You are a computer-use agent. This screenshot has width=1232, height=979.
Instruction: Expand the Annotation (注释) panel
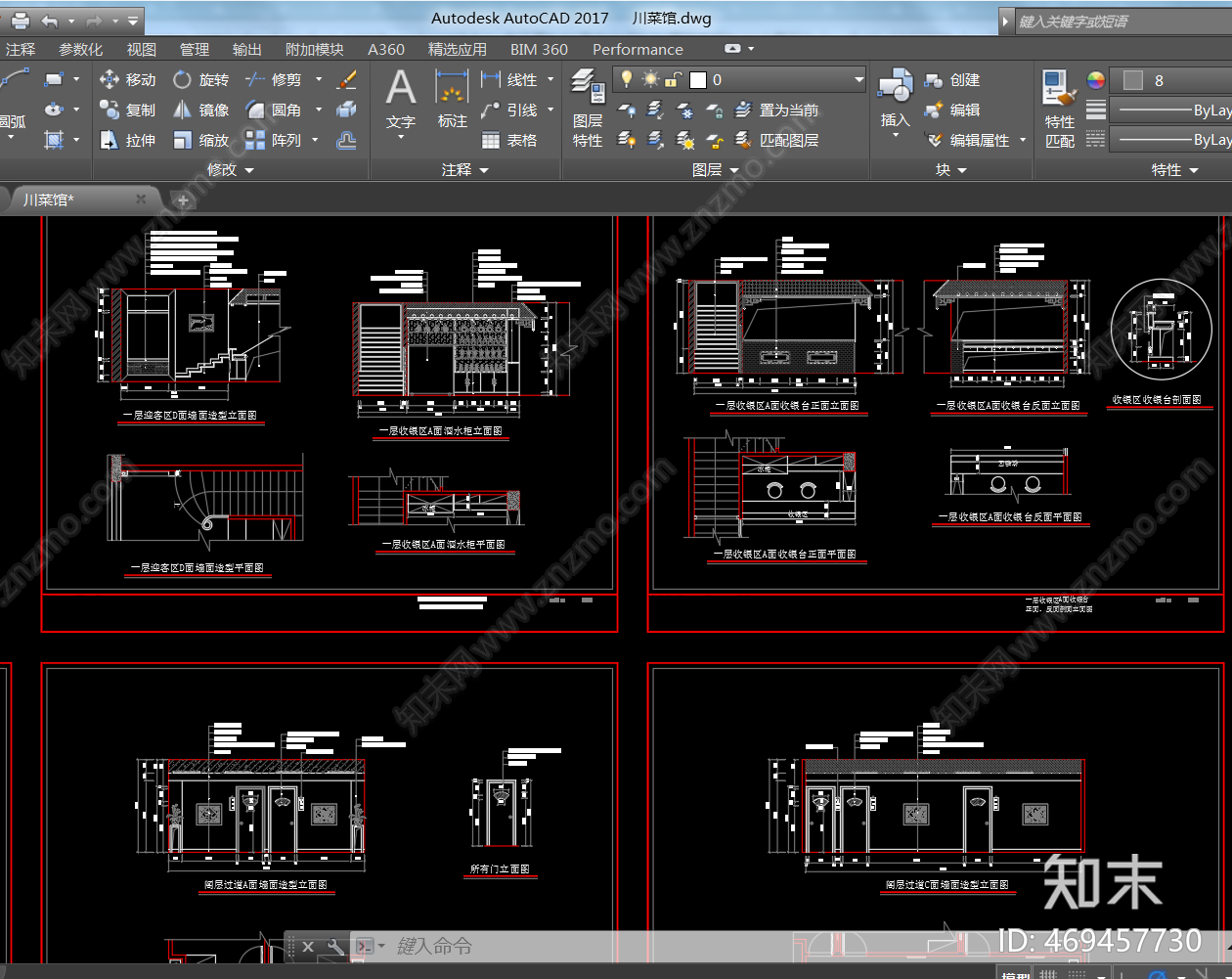464,170
